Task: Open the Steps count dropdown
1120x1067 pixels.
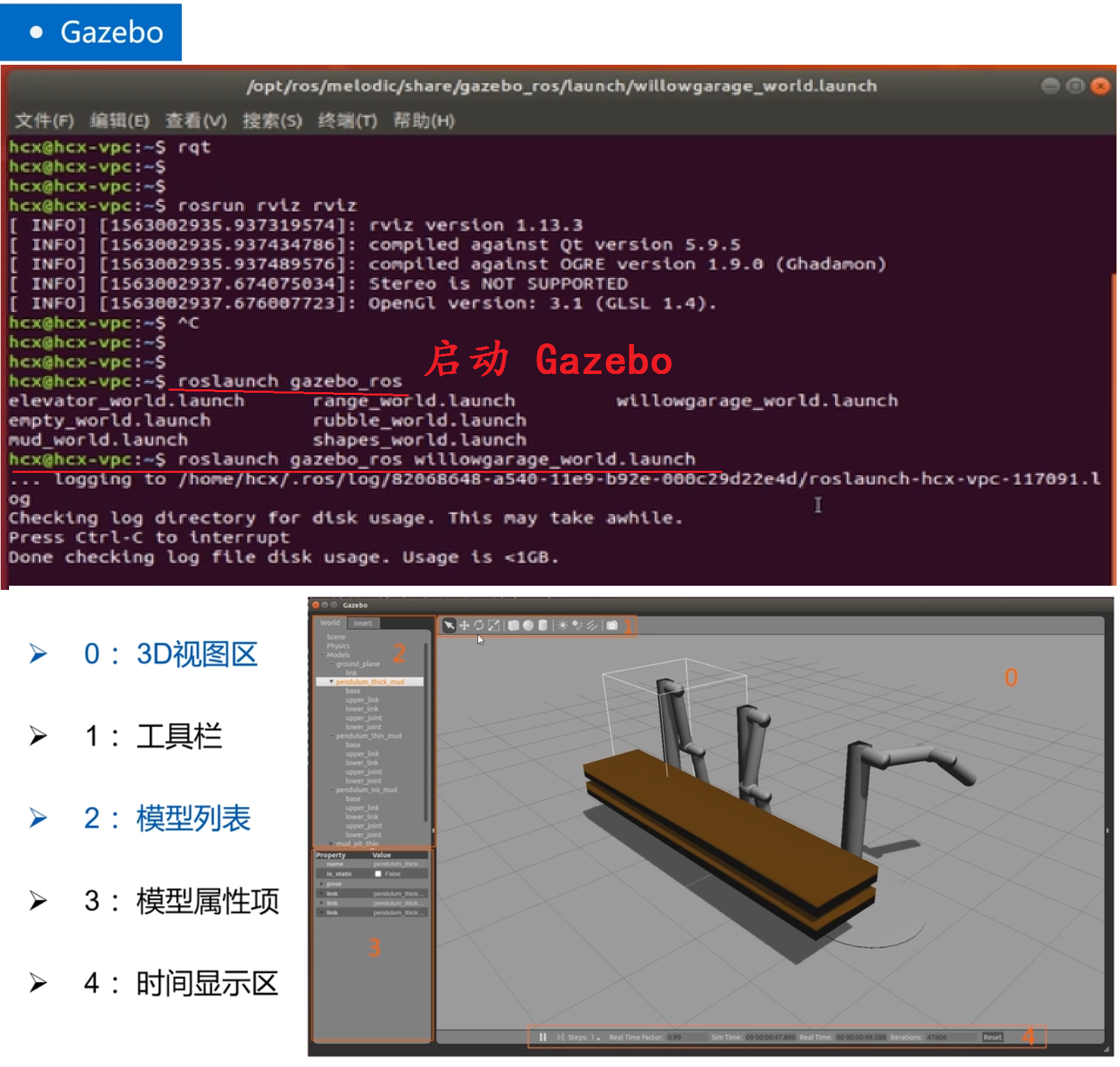Action: [596, 1038]
